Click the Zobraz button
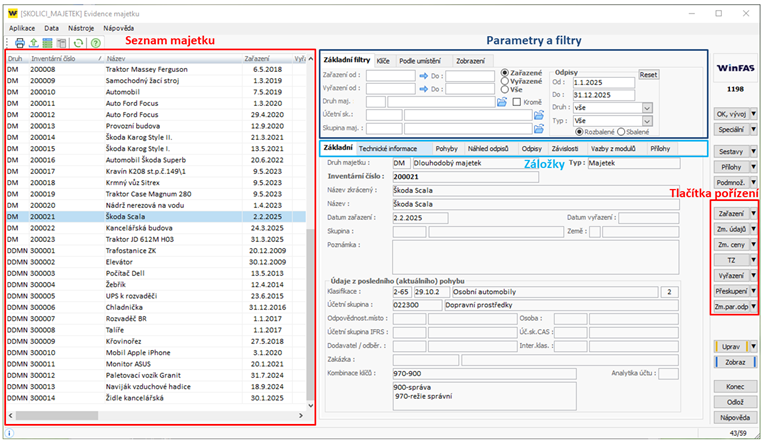Viewport: 768px width, 444px height. pos(735,362)
